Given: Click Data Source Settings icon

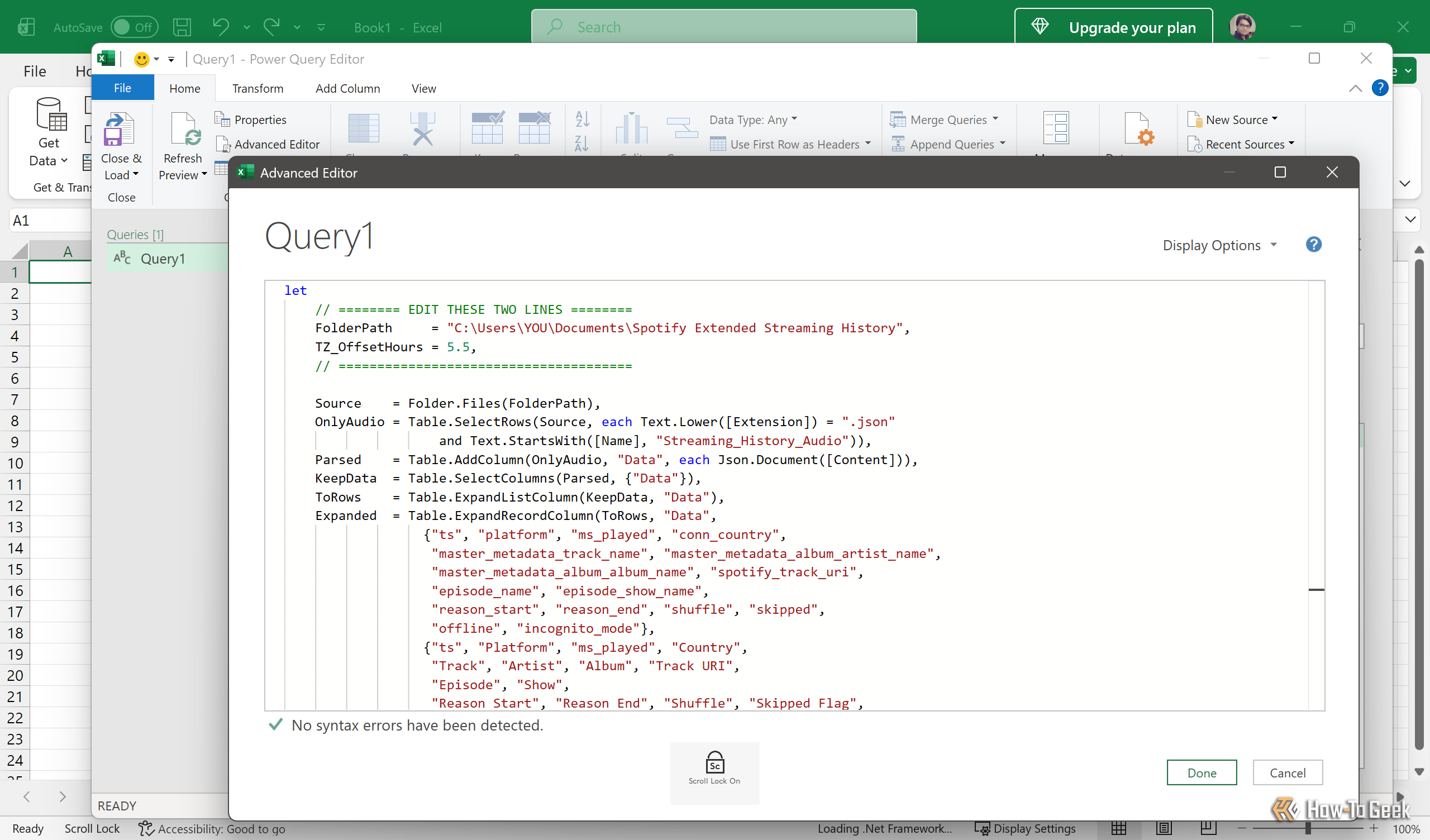Looking at the screenshot, I should [x=1139, y=129].
